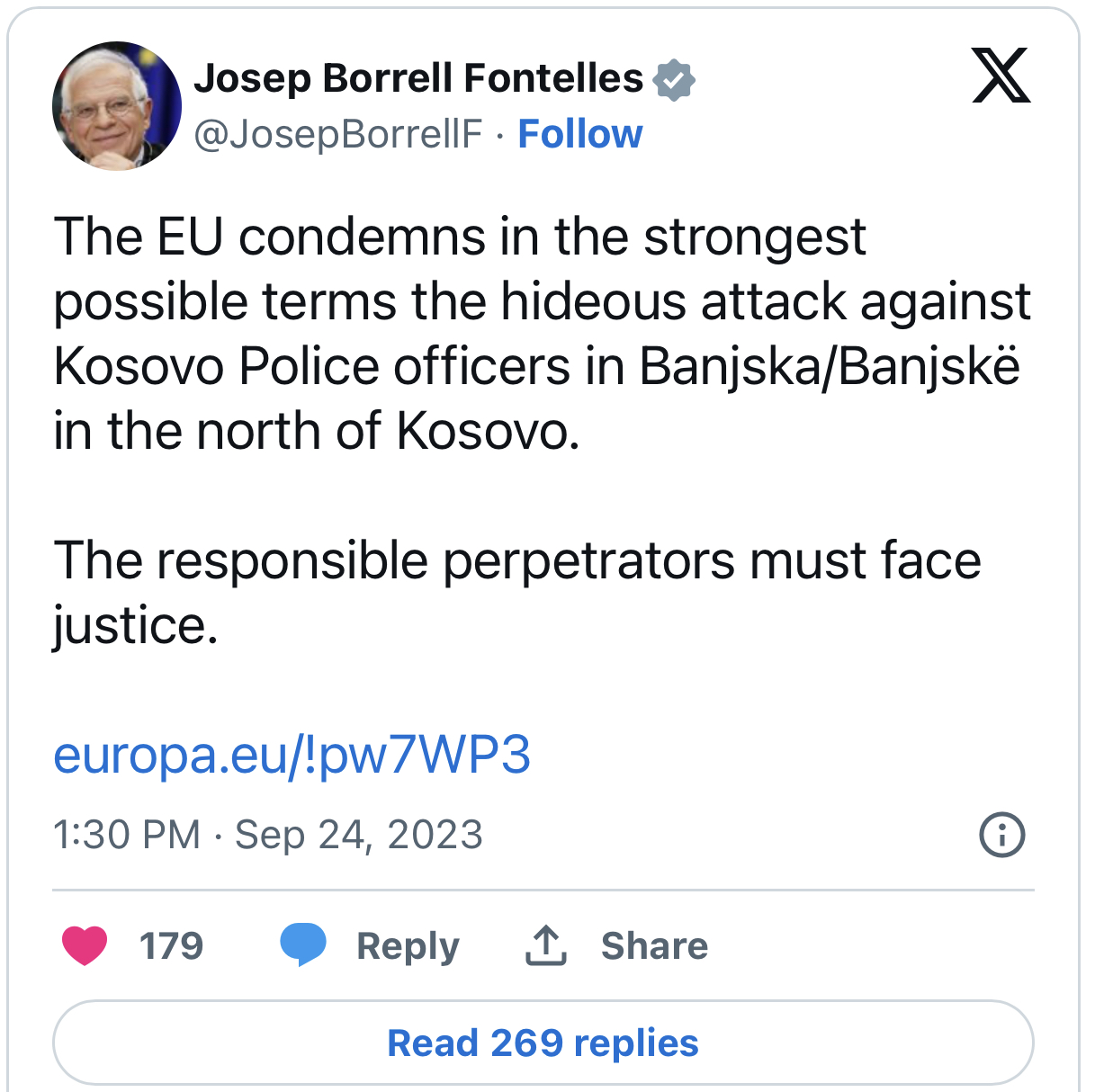Viewport: 1095px width, 1092px height.
Task: Click the Josep Borrell Fontelles display name
Action: click(418, 78)
